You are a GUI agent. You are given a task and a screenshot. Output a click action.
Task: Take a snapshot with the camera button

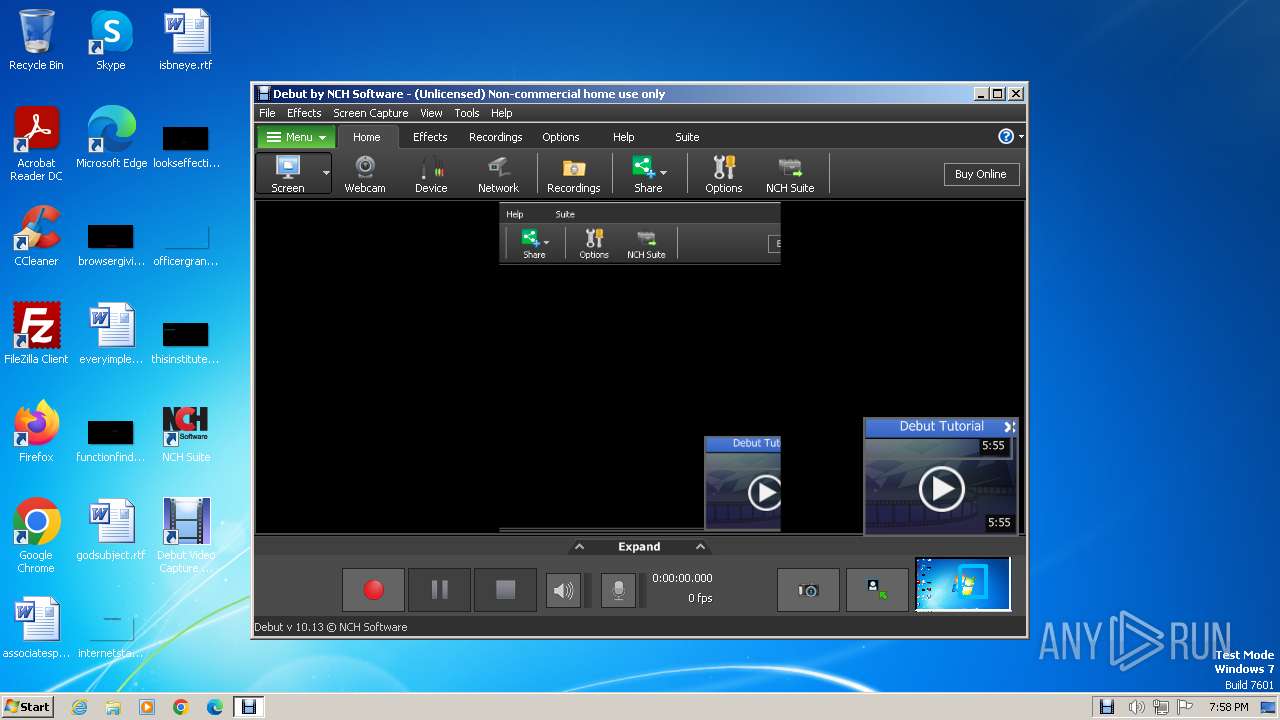tap(808, 590)
